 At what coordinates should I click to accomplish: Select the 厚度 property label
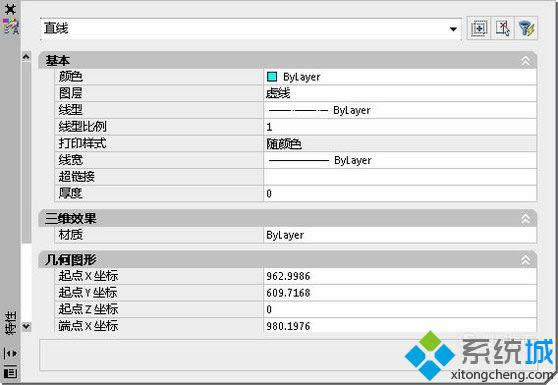pyautogui.click(x=70, y=193)
